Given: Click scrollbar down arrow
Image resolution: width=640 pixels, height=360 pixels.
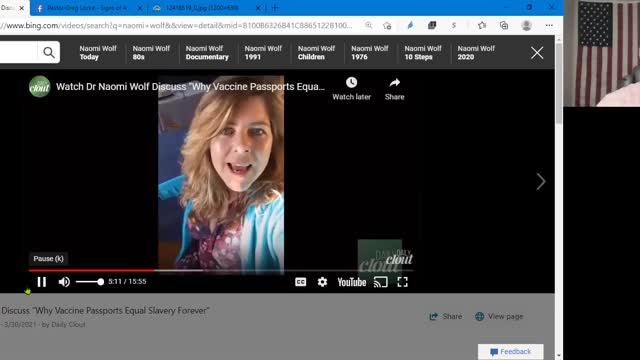Looking at the screenshot, I should 559,356.
